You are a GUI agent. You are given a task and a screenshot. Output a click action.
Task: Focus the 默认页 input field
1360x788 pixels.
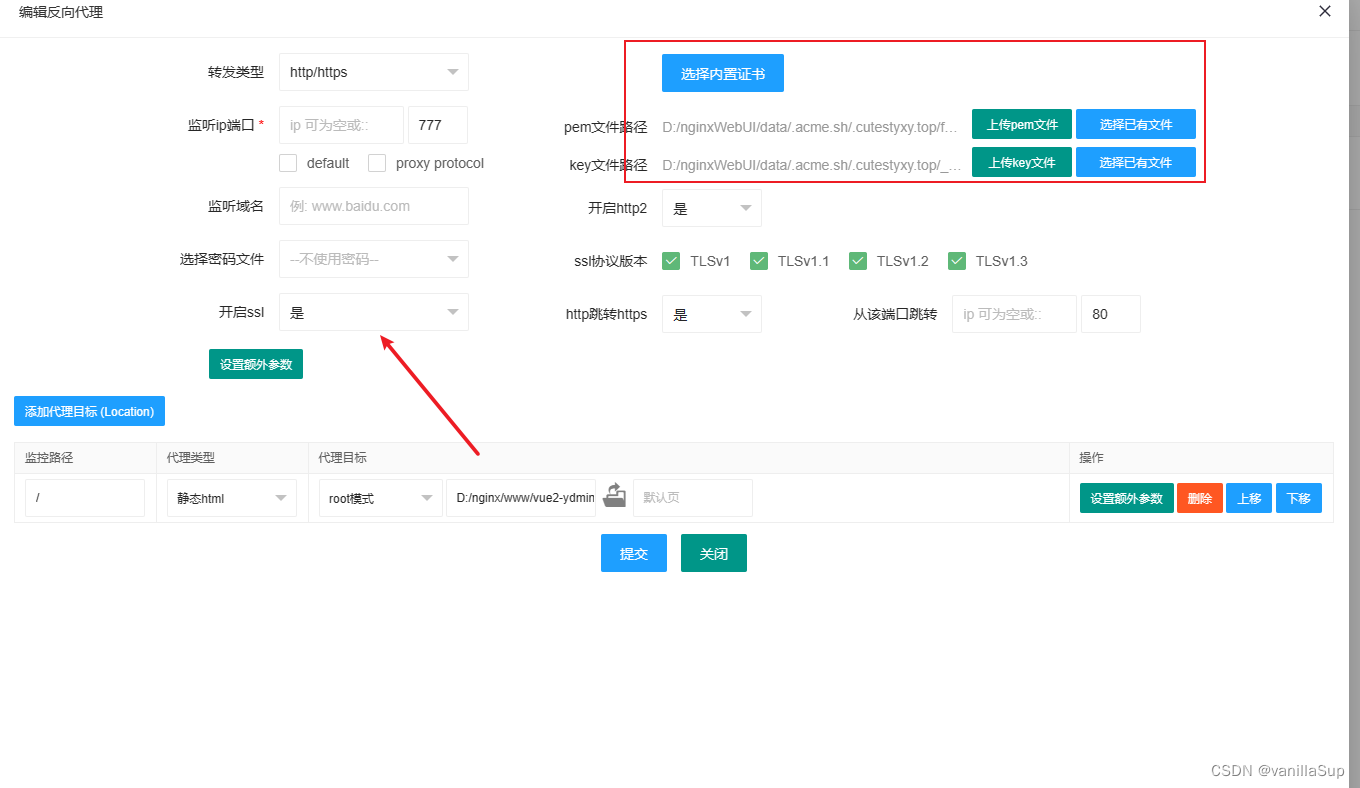tap(693, 498)
